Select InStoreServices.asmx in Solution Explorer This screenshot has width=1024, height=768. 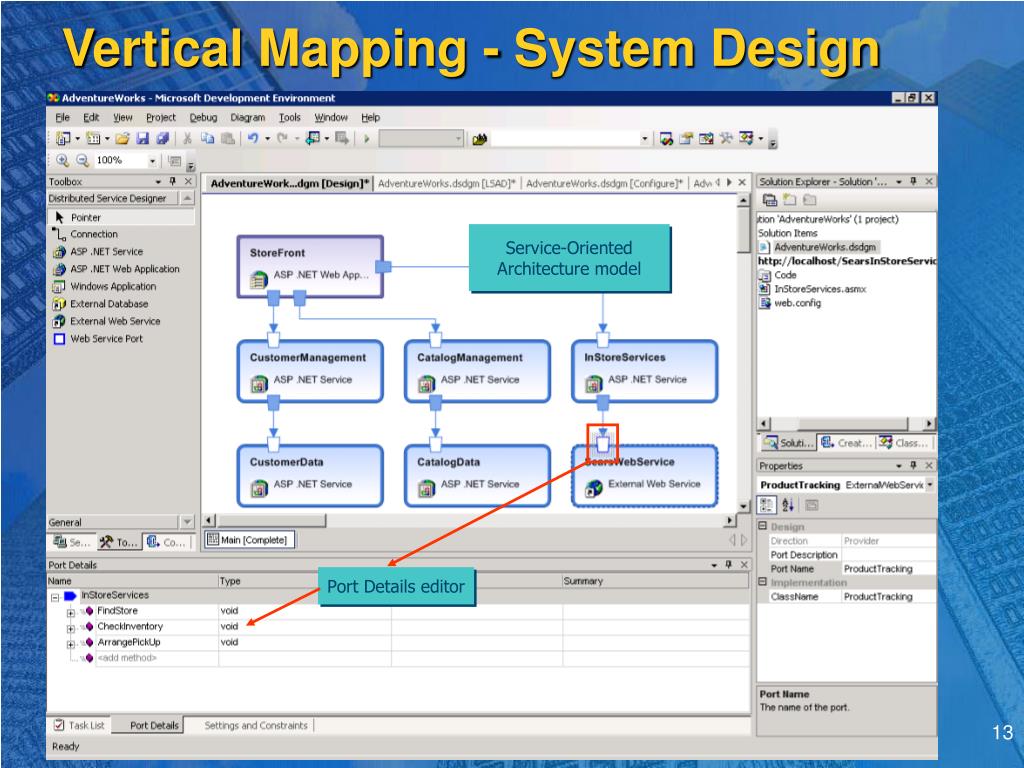pyautogui.click(x=820, y=289)
